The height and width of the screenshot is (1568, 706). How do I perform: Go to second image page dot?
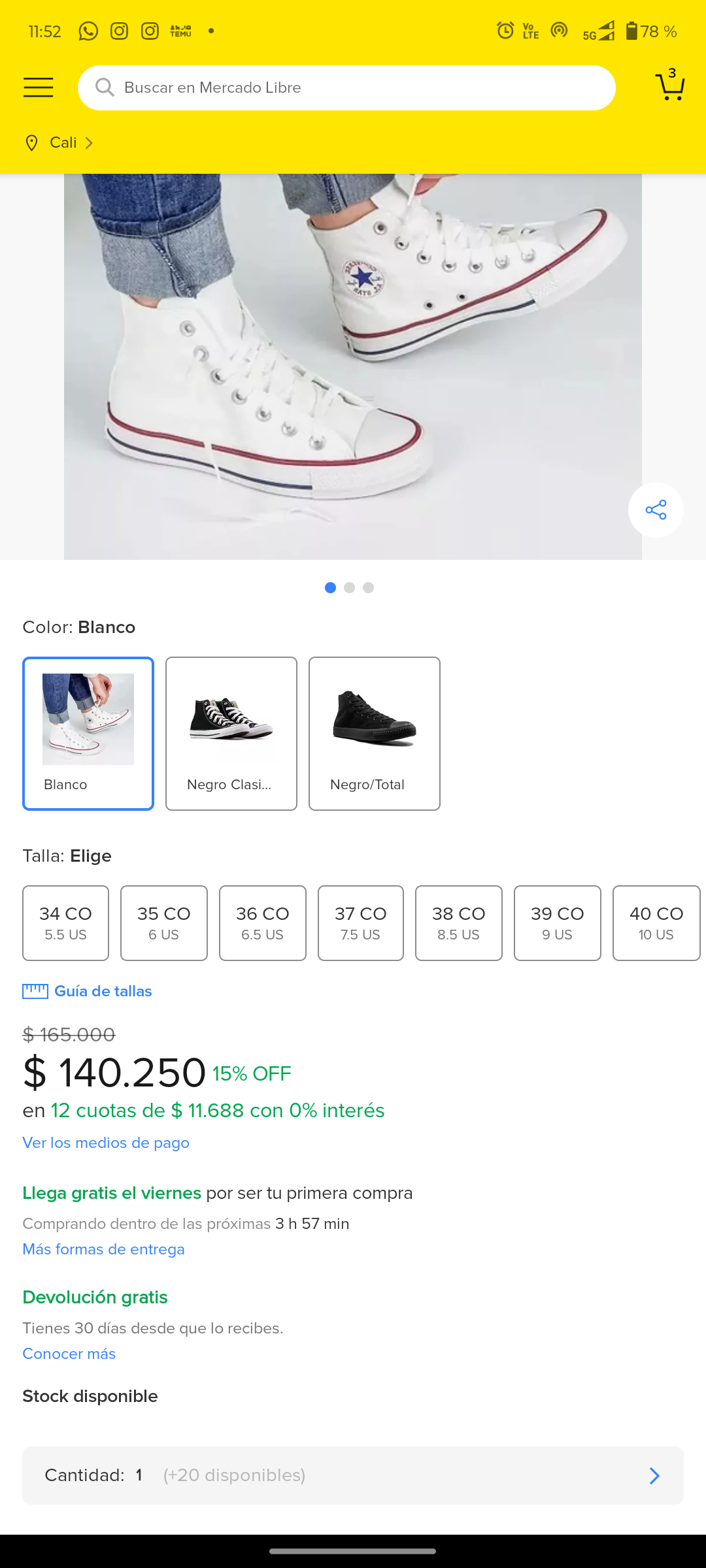point(350,588)
